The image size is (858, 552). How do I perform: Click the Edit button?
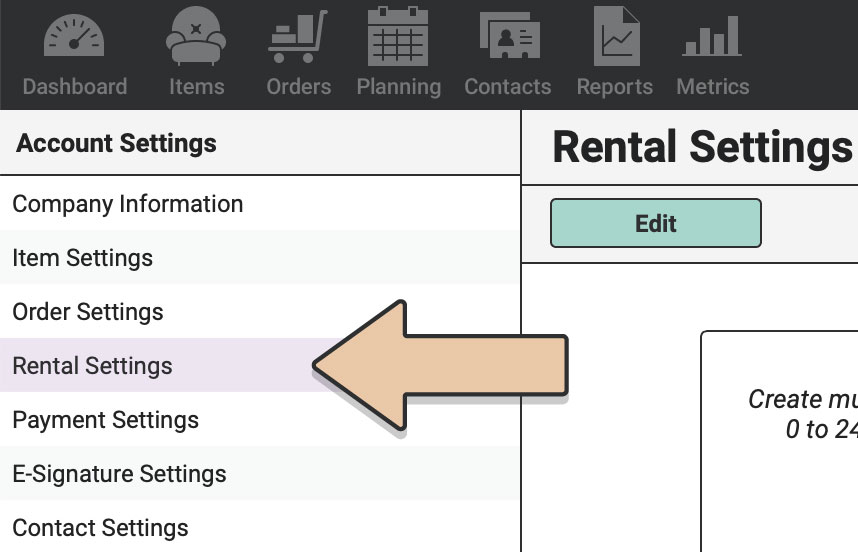pos(656,223)
